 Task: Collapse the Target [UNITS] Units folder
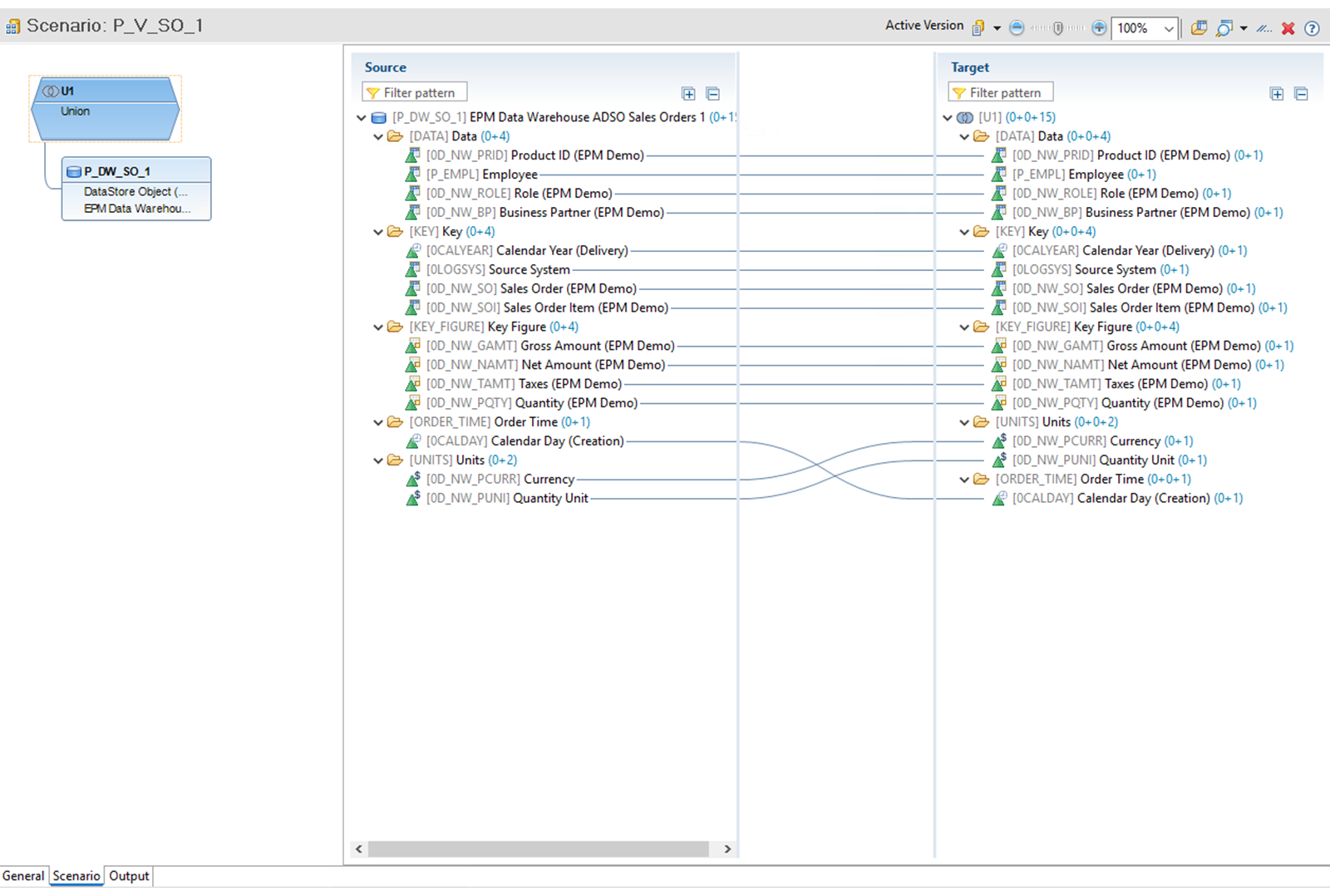(964, 423)
